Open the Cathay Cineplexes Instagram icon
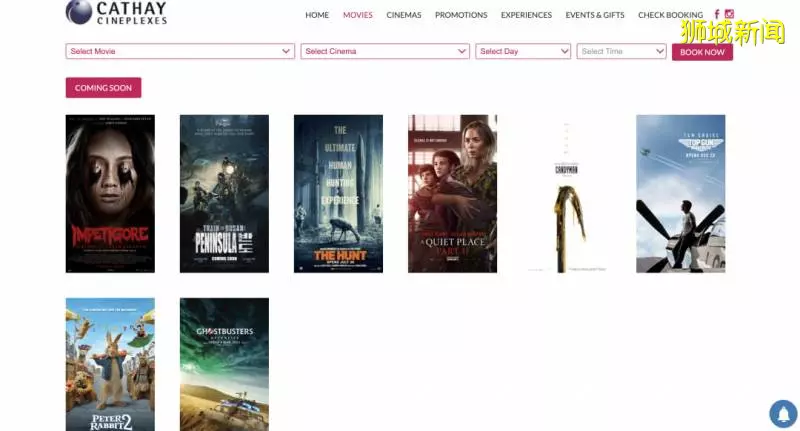This screenshot has height=431, width=800. coord(729,14)
